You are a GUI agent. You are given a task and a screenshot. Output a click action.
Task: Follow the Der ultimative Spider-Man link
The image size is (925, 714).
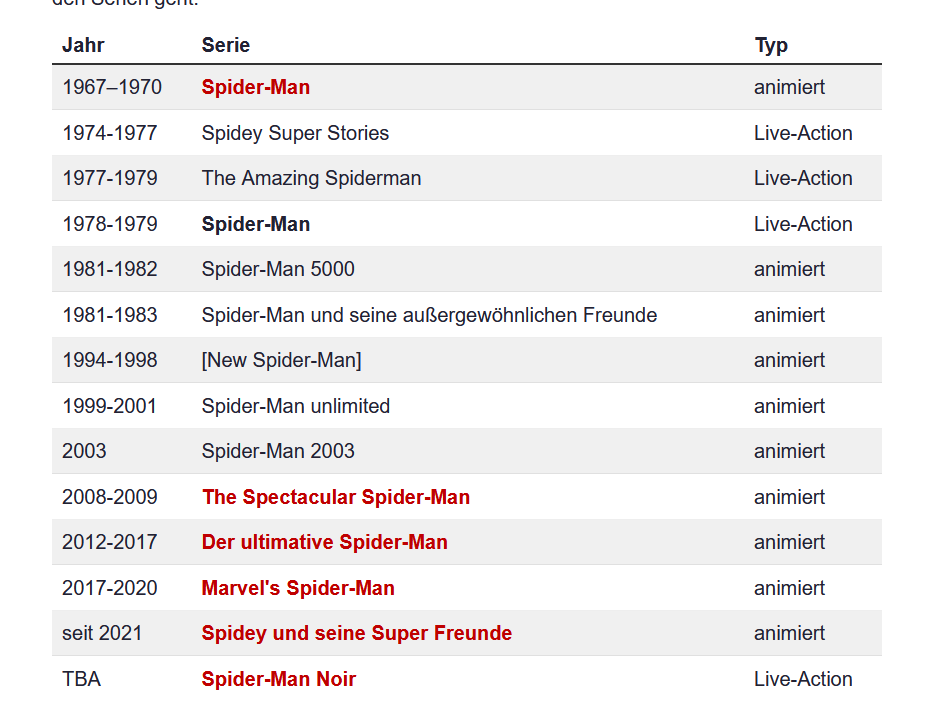pyautogui.click(x=324, y=542)
